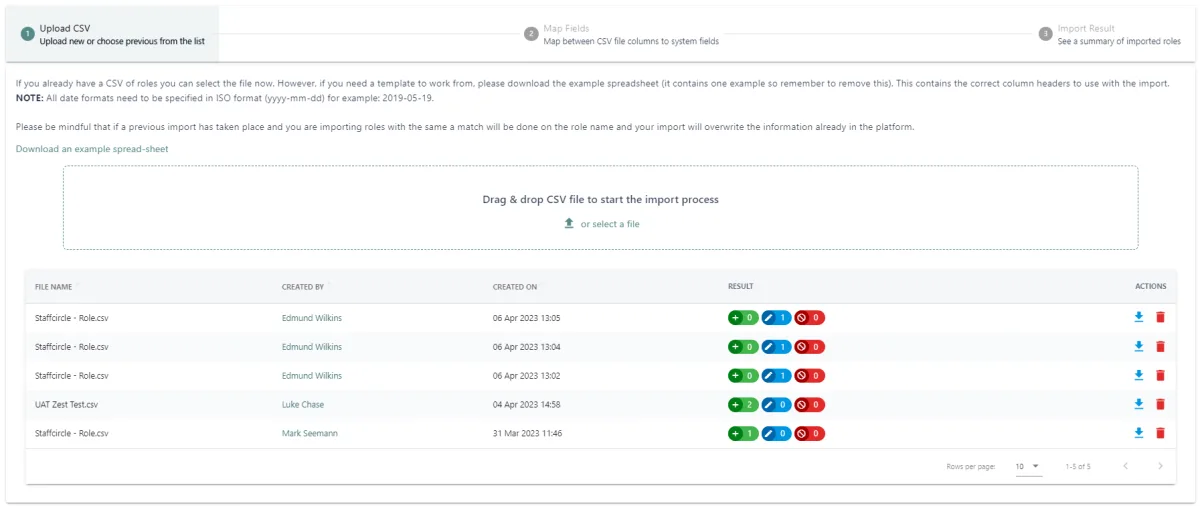Click blue updated badge in 13:02 row

[x=776, y=376]
